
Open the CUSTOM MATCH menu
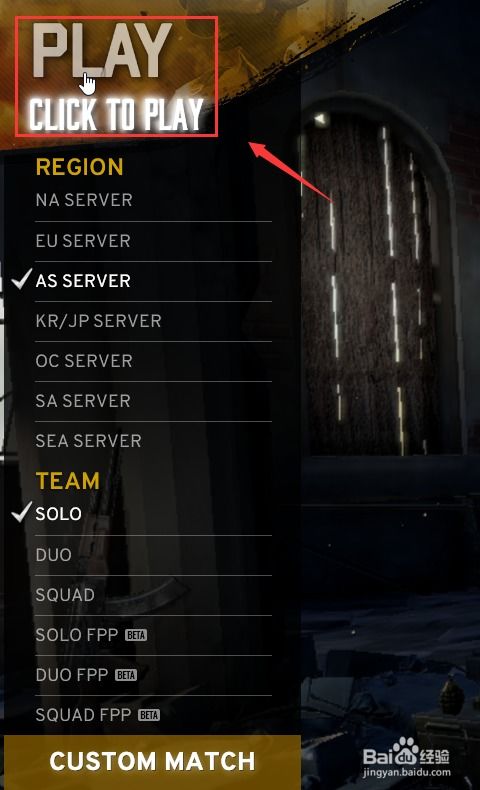(152, 762)
